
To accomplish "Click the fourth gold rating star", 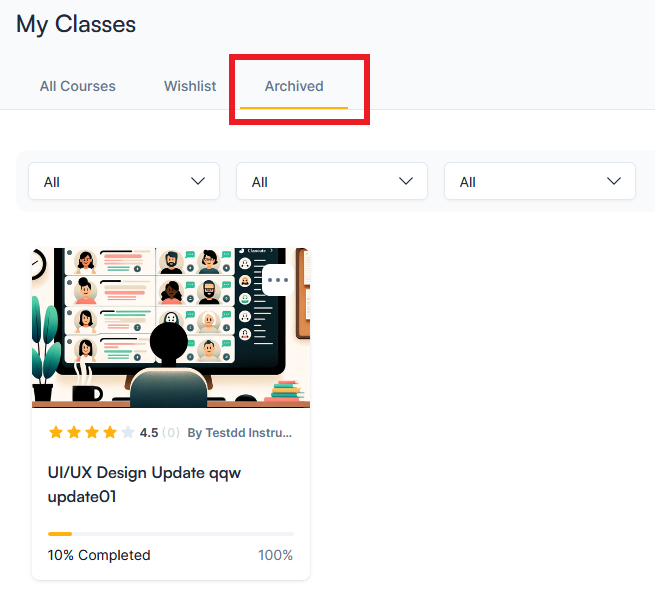I will 110,432.
